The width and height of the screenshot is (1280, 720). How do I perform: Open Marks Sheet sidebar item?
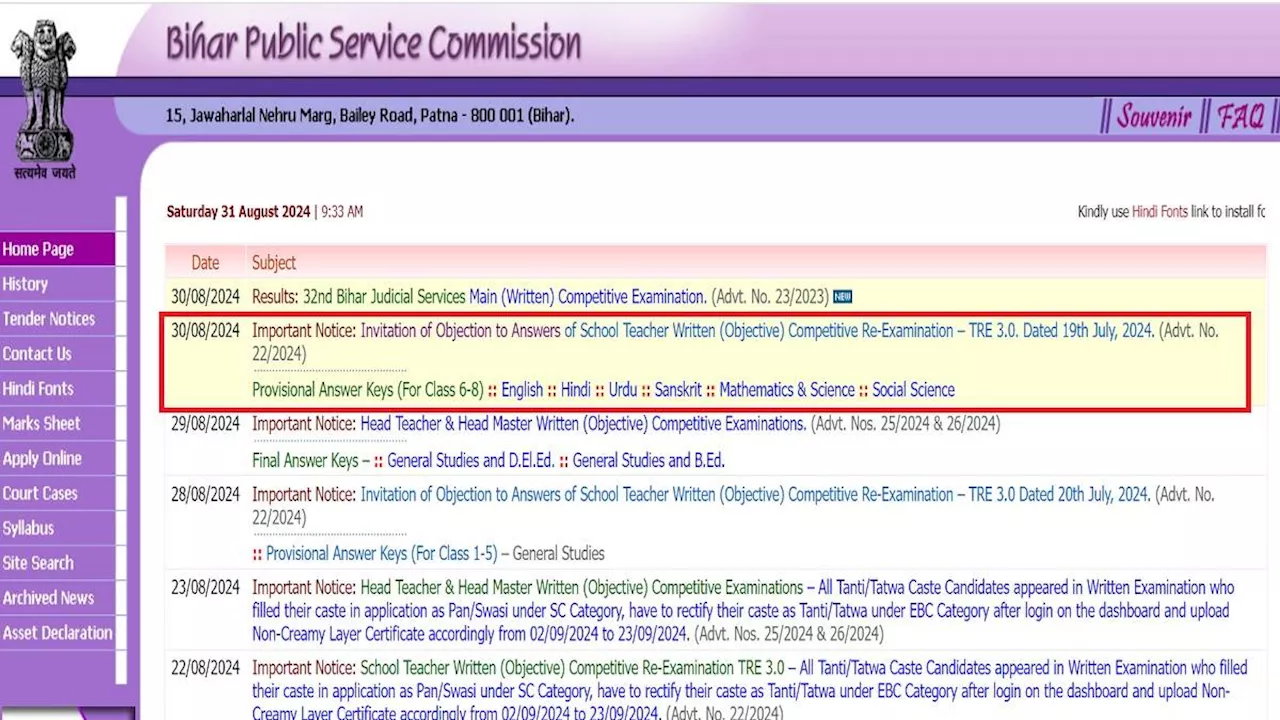pyautogui.click(x=57, y=424)
